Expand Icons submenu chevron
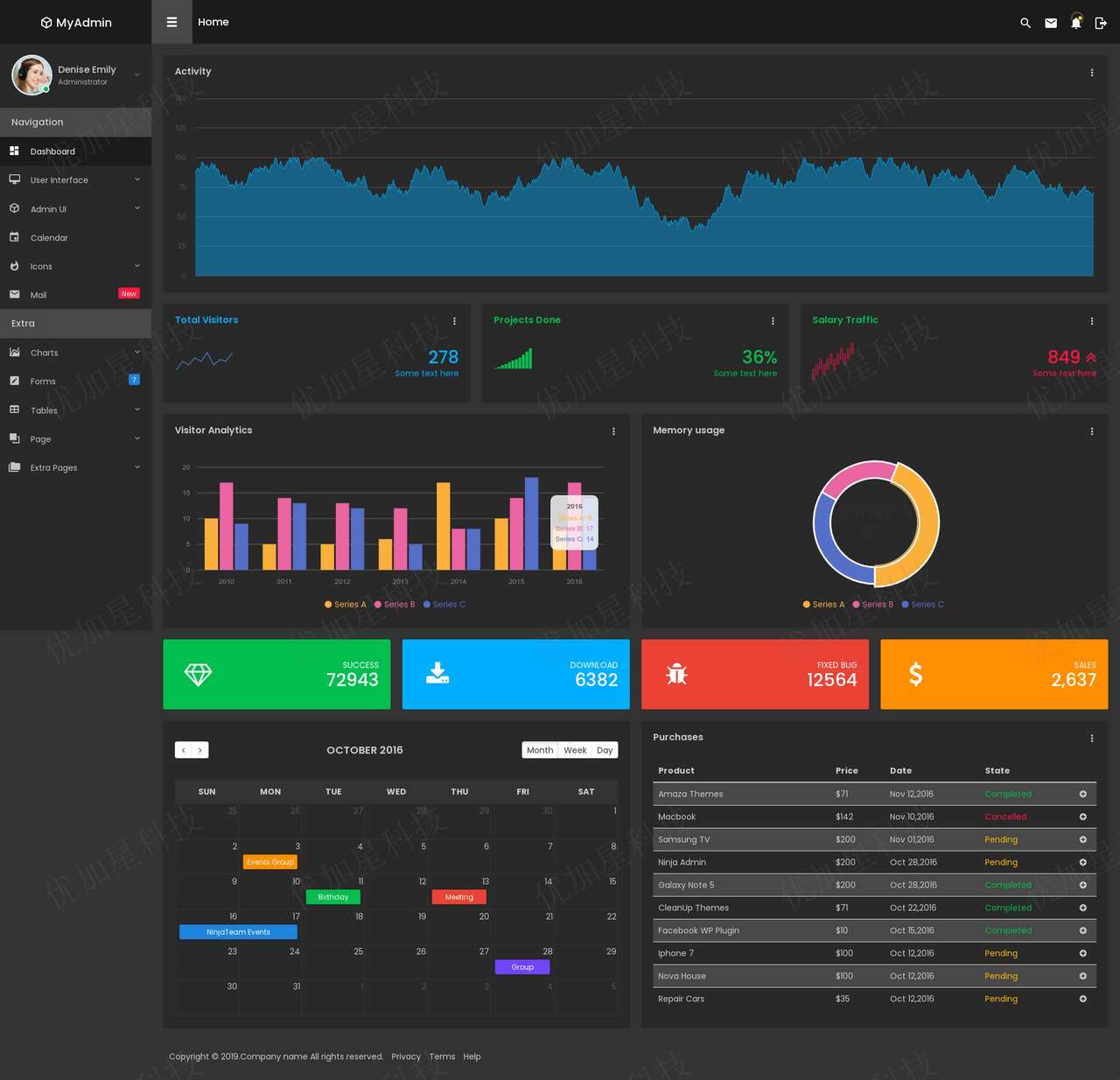 click(x=137, y=266)
